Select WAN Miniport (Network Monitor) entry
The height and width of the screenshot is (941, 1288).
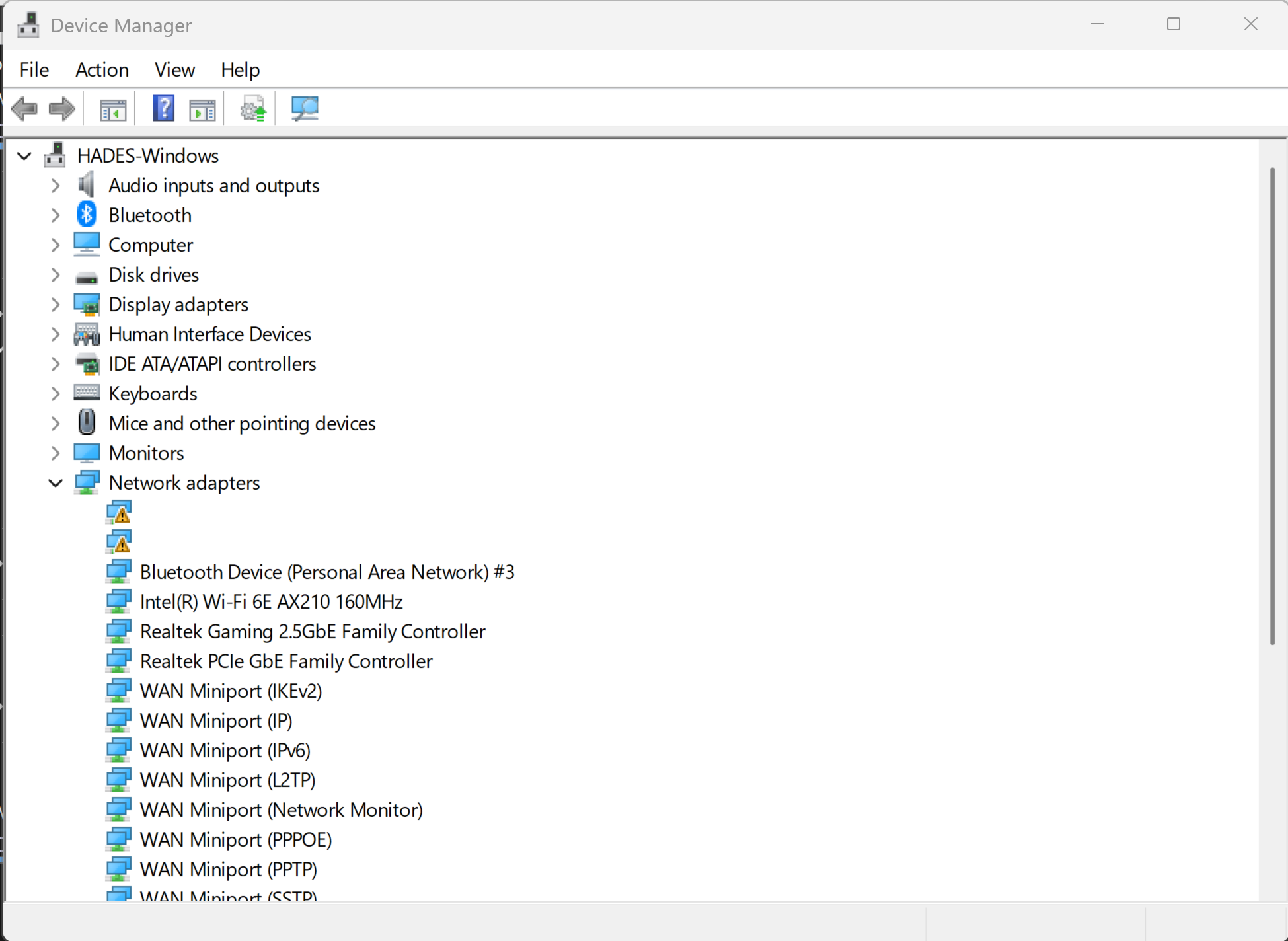(281, 810)
